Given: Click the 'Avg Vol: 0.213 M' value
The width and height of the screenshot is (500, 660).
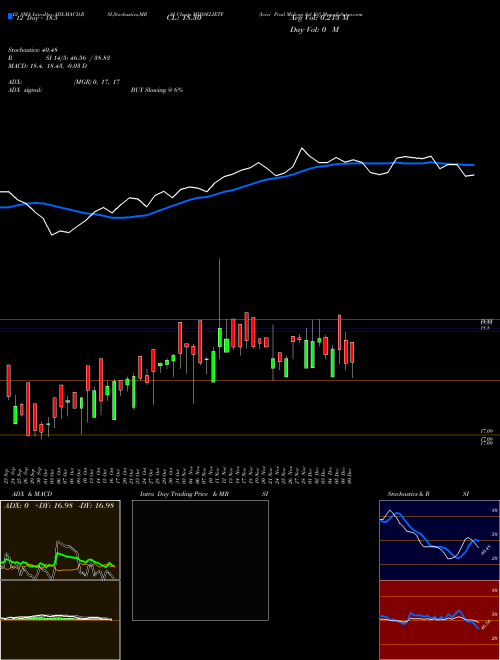Looking at the screenshot, I should tap(319, 18).
